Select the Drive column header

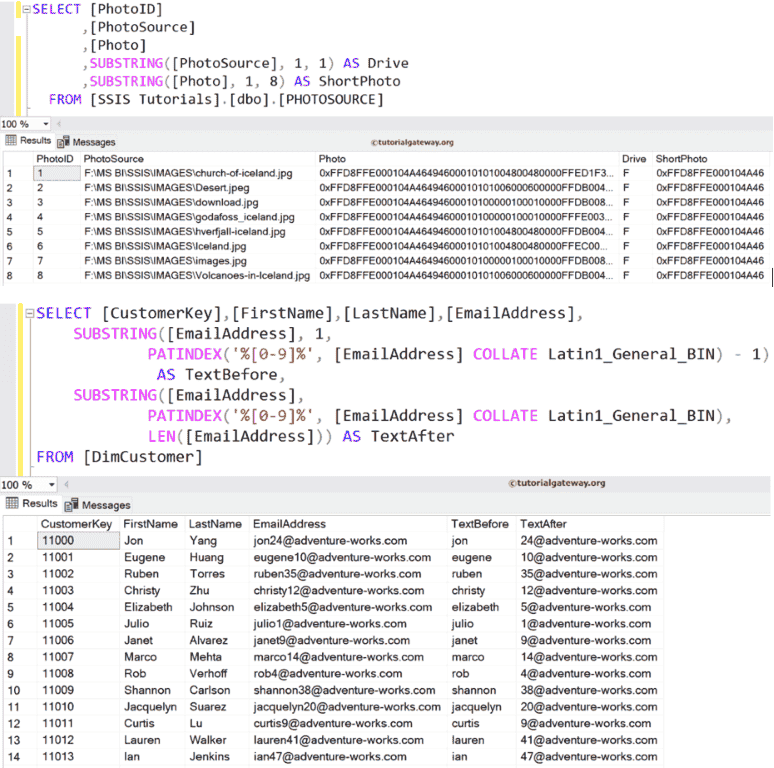(x=635, y=159)
